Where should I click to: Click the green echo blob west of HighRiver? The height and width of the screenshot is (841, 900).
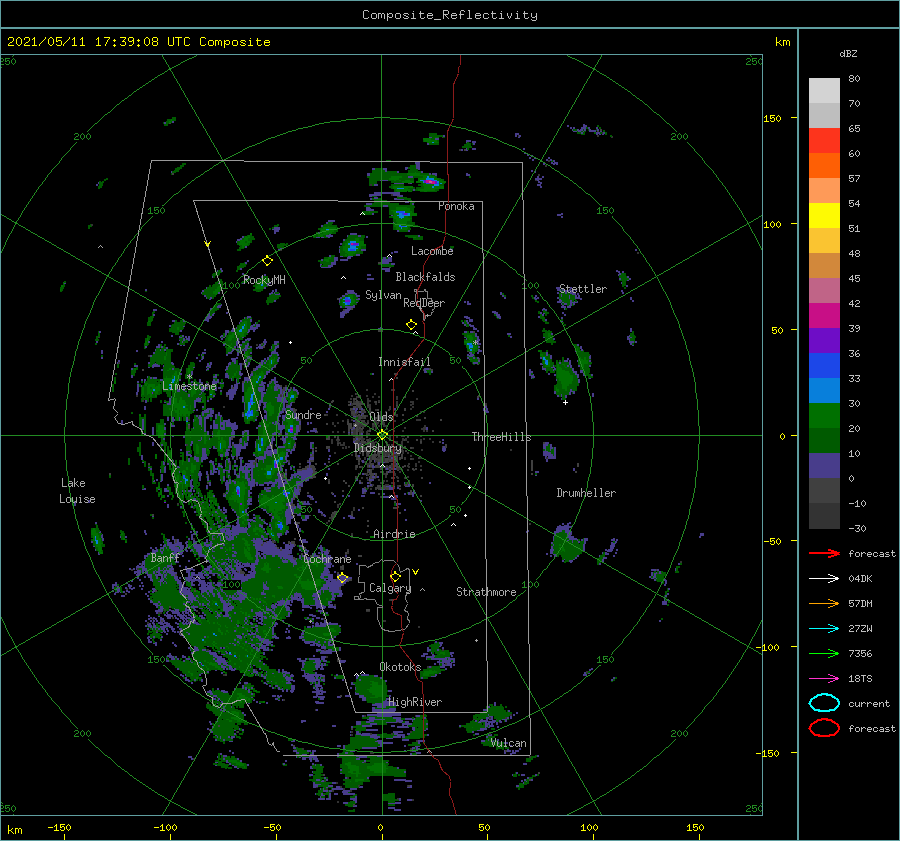pos(370,688)
